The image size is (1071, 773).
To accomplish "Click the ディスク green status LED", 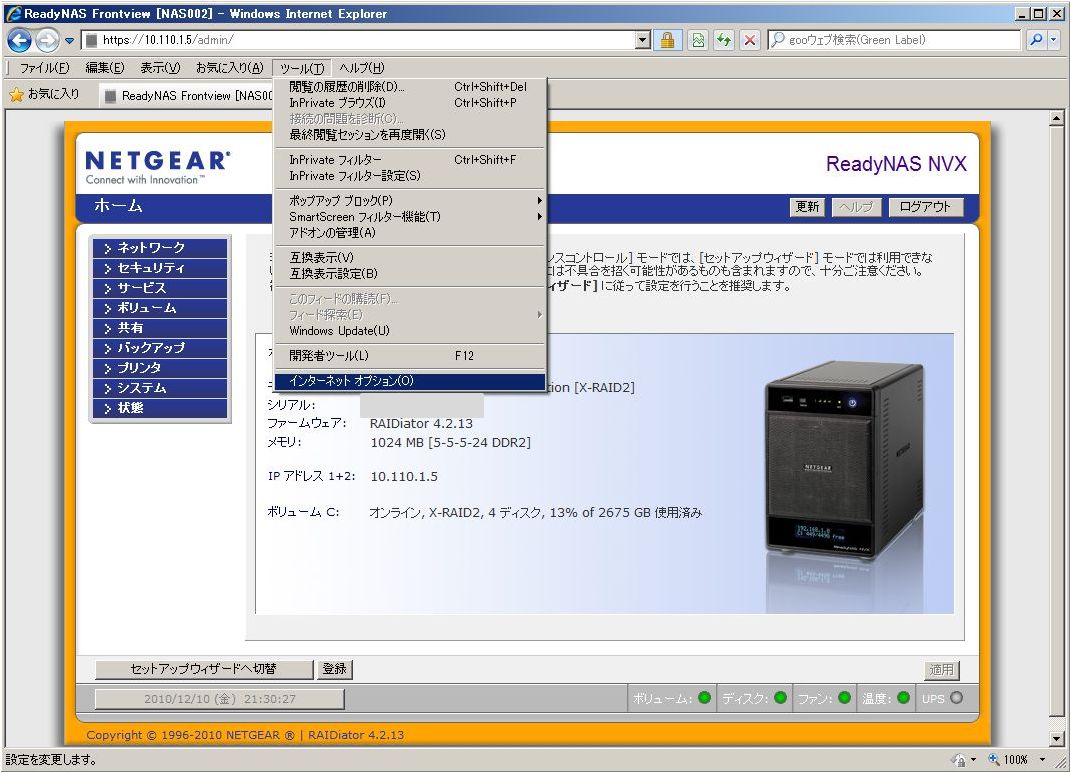I will tap(781, 698).
